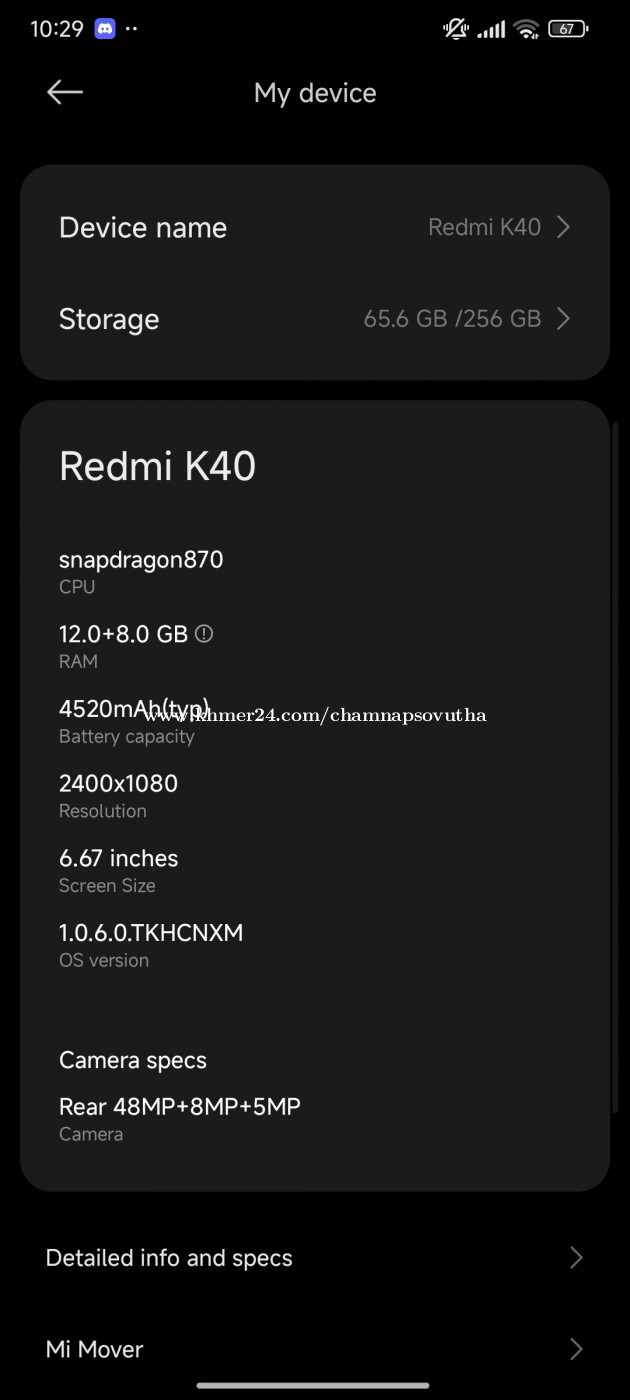The image size is (630, 1400).
Task: Open the Storage row
Action: click(315, 319)
